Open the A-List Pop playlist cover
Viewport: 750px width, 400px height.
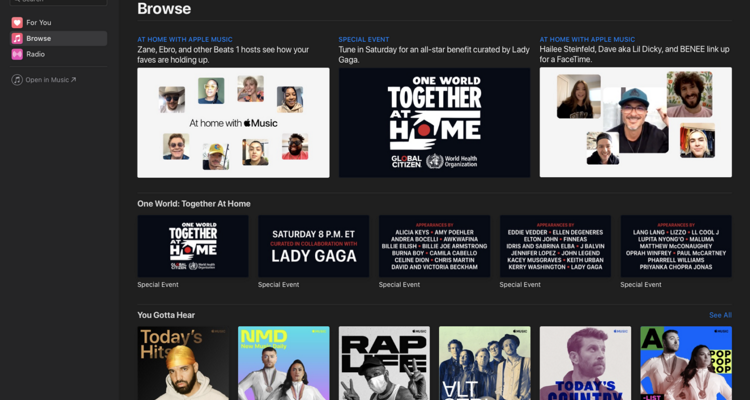(x=686, y=363)
